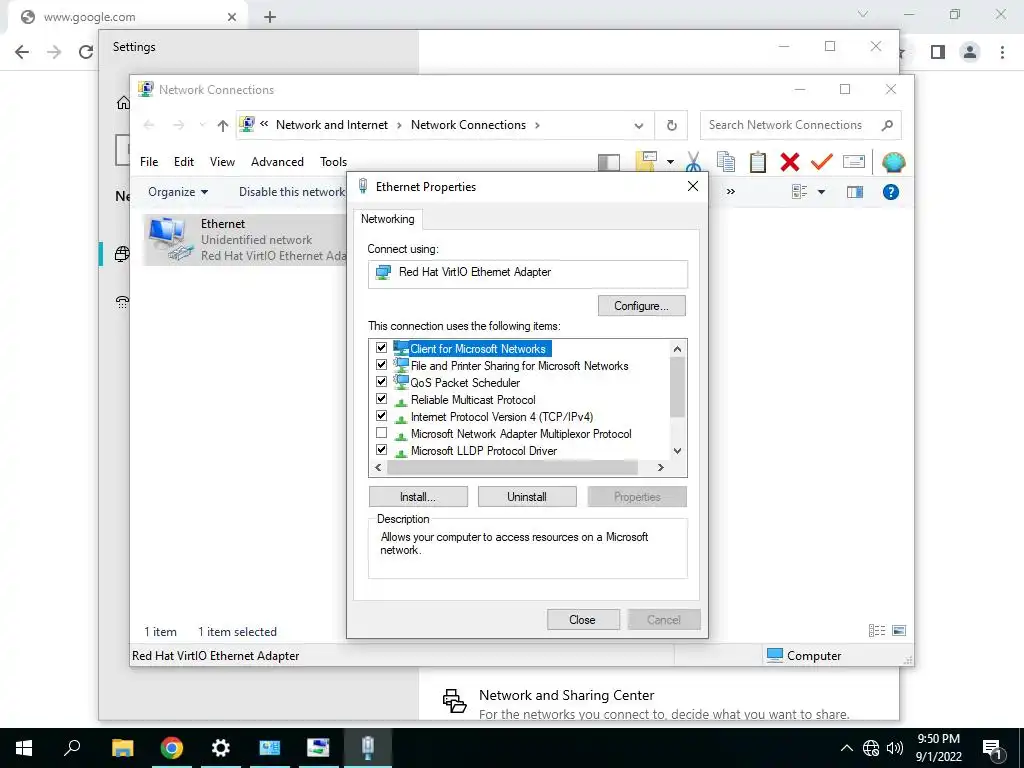Uncheck Reliable Multicast Protocol checkbox
This screenshot has height=768, width=1024.
pyautogui.click(x=381, y=399)
